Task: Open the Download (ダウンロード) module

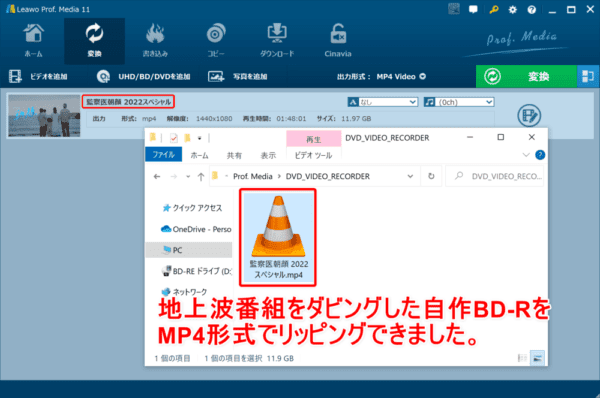Action: [277, 41]
